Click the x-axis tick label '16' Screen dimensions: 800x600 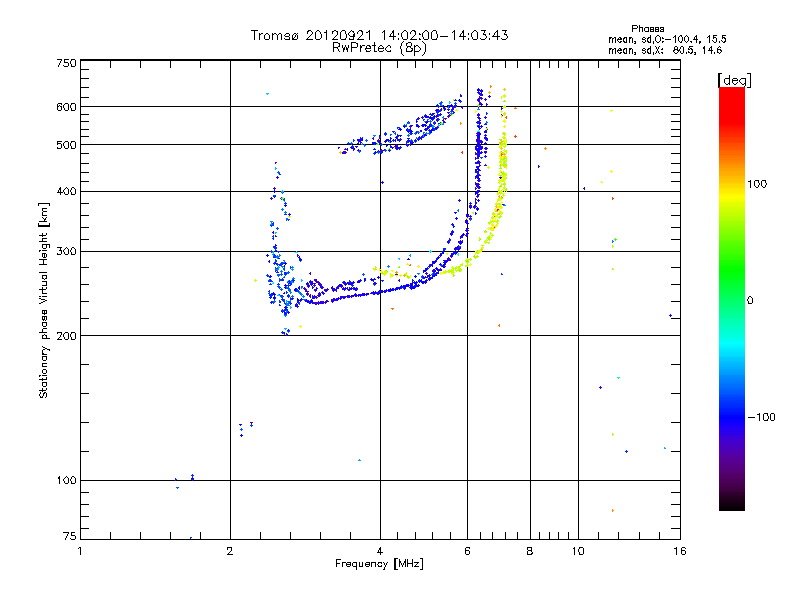pyautogui.click(x=680, y=551)
